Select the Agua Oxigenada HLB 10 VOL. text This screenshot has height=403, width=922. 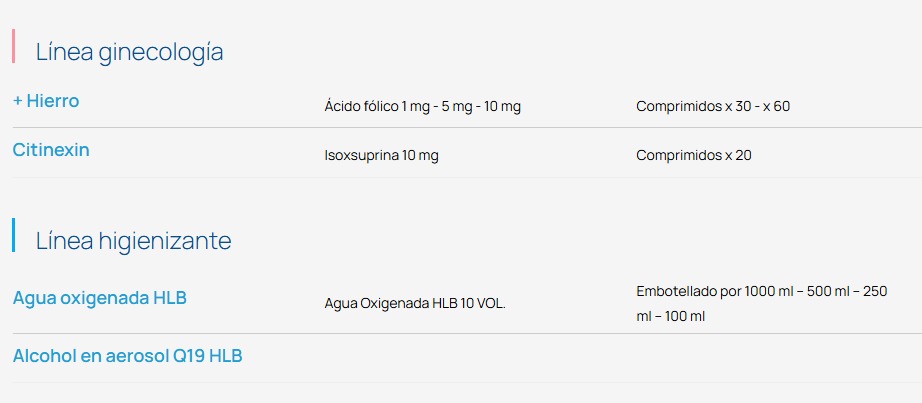(415, 304)
